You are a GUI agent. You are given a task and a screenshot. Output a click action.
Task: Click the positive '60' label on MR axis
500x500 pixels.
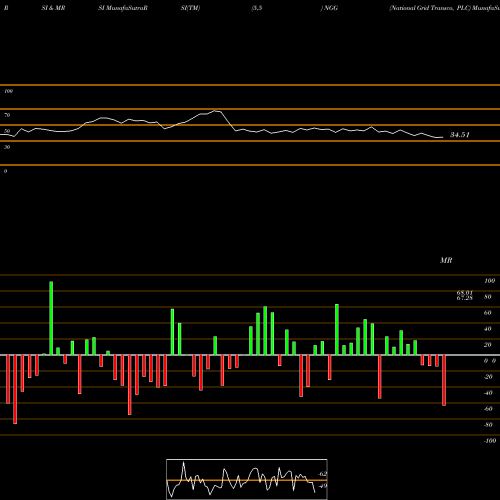488,313
